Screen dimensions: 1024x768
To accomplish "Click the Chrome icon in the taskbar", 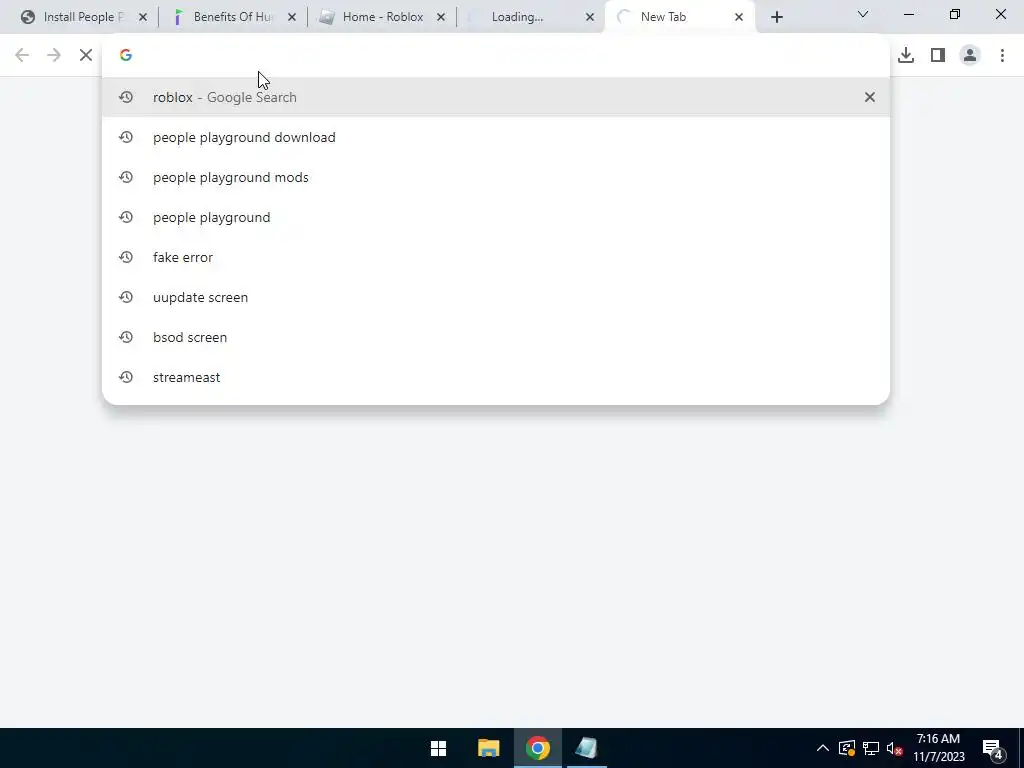I will 537,748.
